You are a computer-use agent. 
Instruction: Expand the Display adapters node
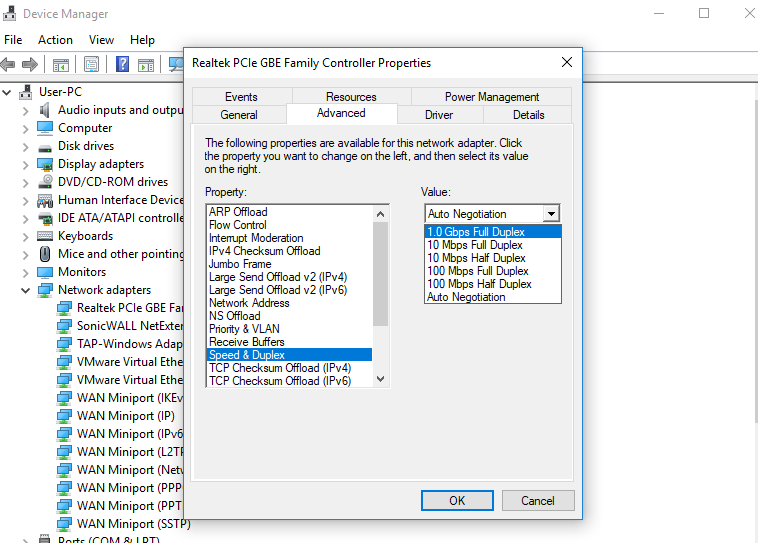click(x=26, y=164)
